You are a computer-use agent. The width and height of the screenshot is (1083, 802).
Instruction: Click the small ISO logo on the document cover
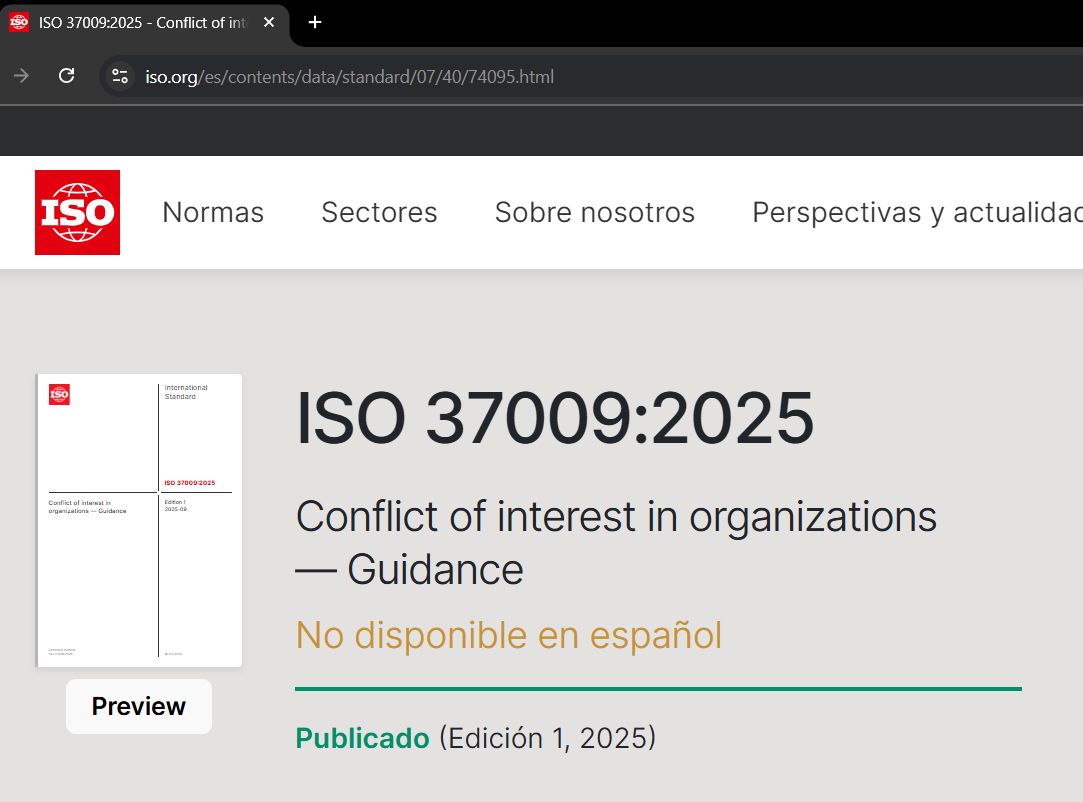[59, 395]
